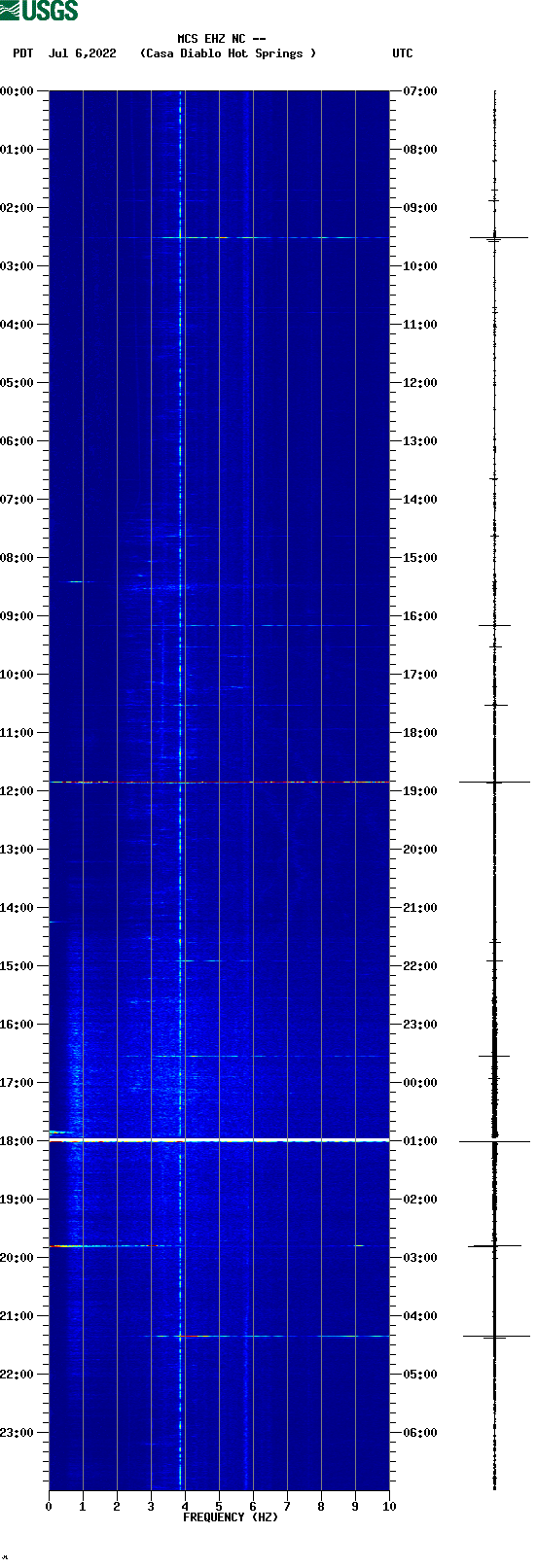Click the 03:00 PDT time label

[17, 266]
